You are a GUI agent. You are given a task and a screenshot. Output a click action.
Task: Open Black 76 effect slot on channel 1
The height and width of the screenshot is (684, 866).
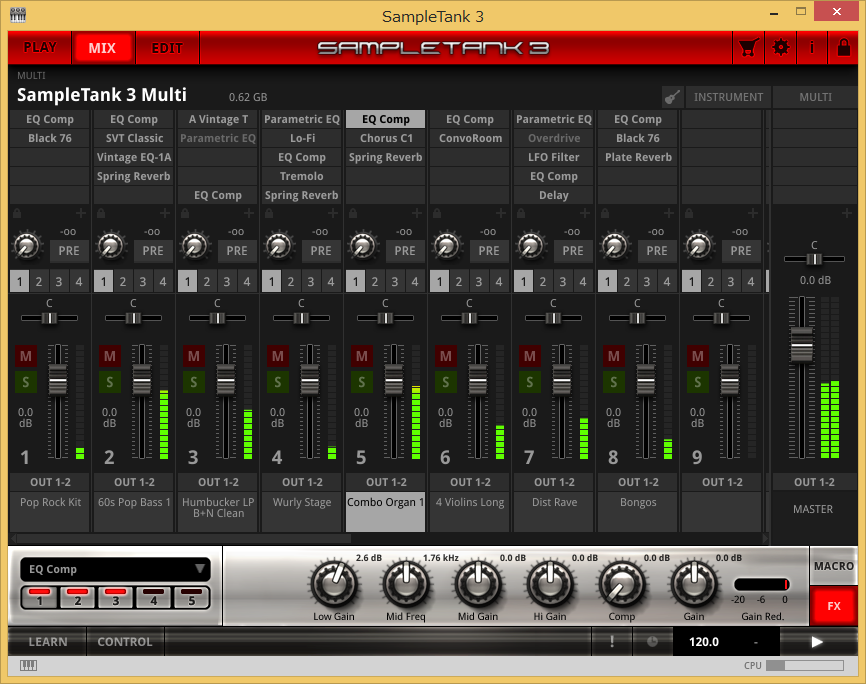pos(50,138)
